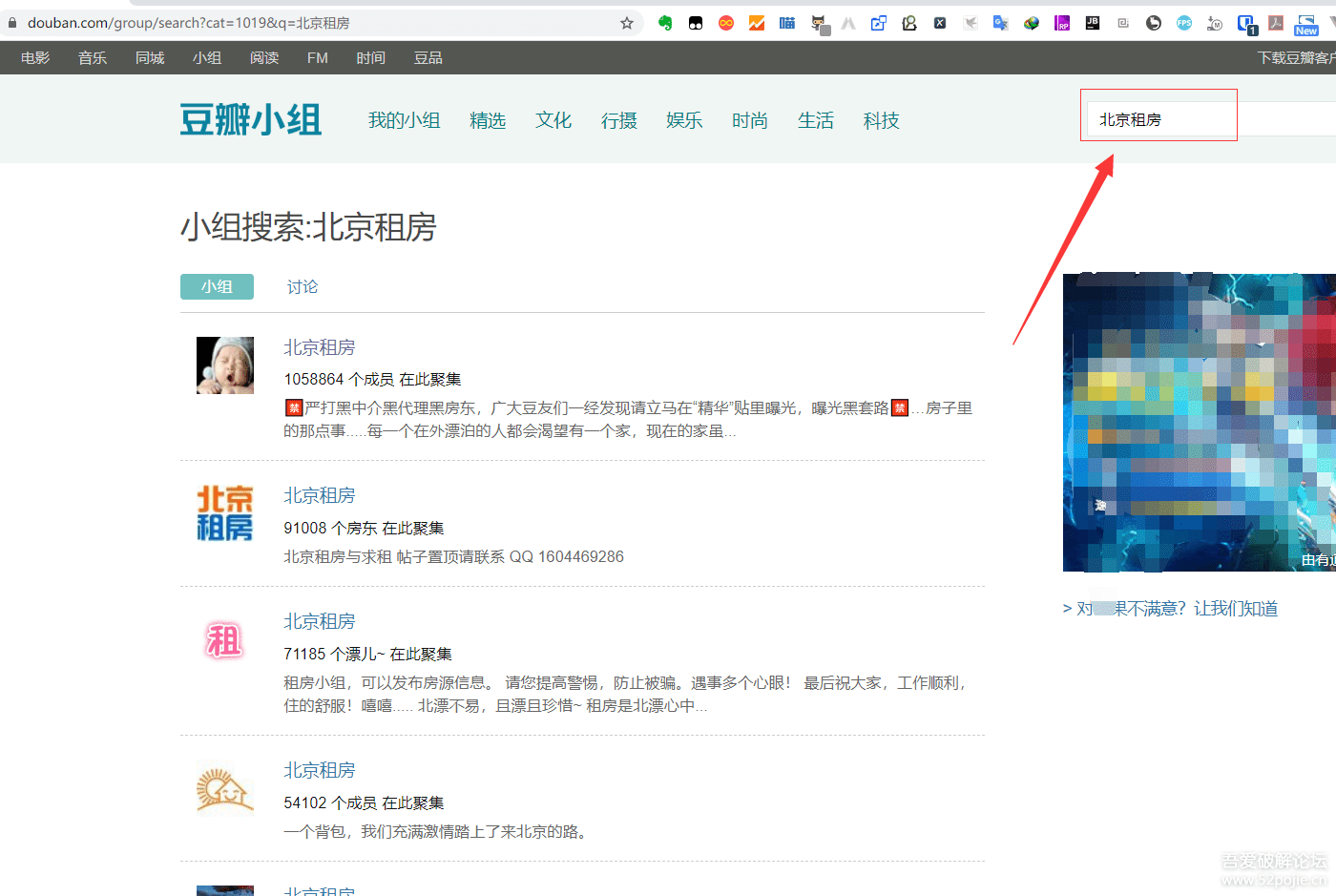
Task: Click the text 54102 个成员 在此聚集
Action: tap(364, 802)
